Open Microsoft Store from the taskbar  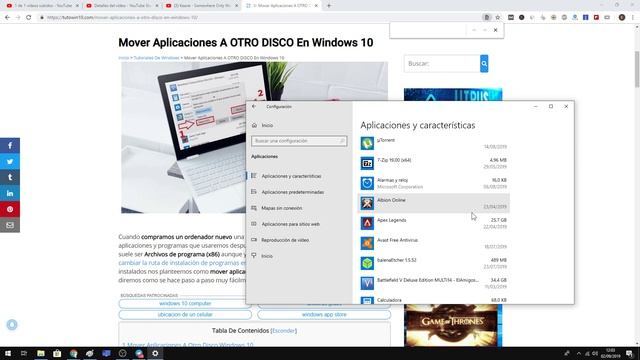pyautogui.click(x=57, y=353)
